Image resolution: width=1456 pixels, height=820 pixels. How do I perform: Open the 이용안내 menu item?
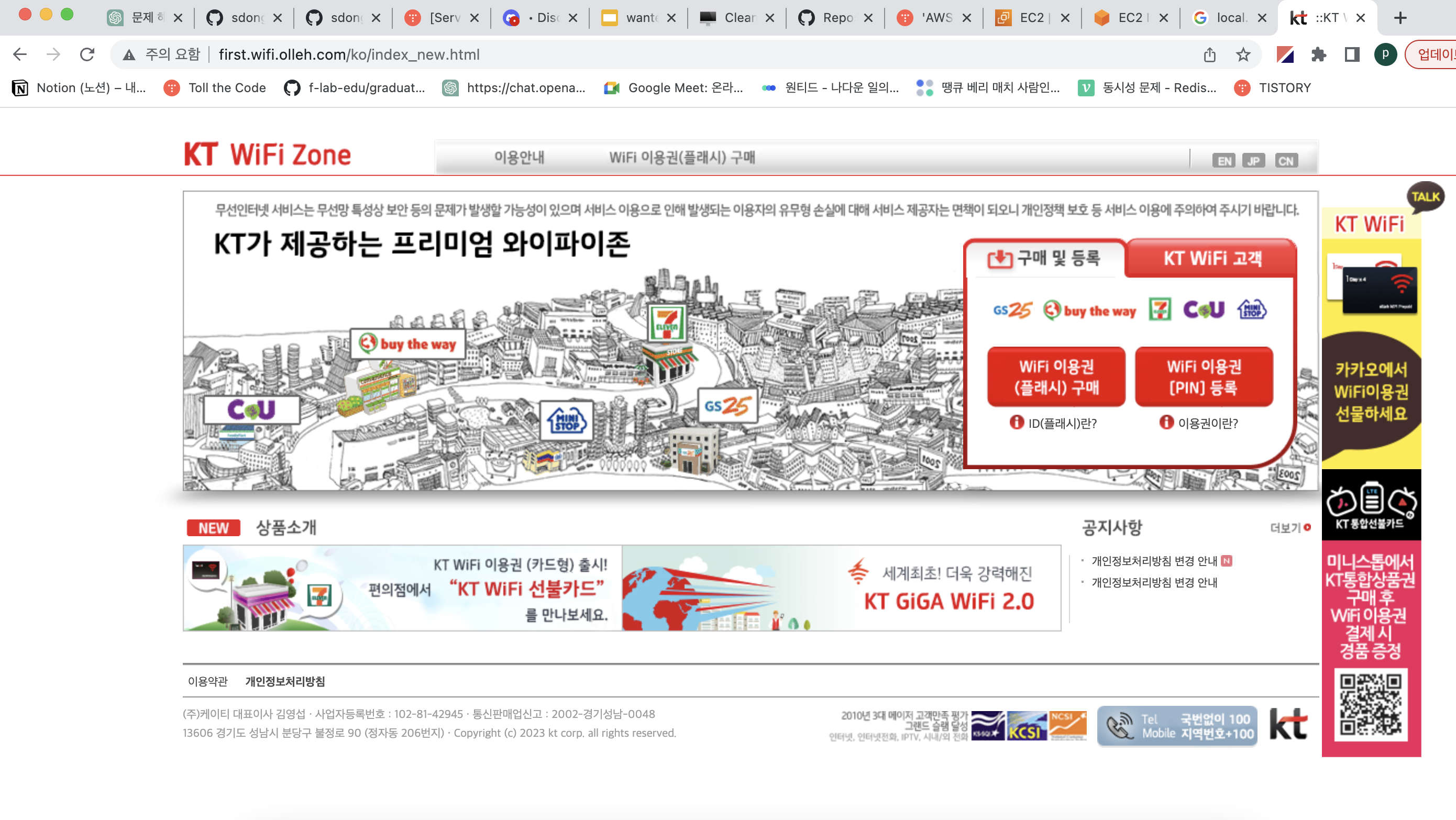519,157
